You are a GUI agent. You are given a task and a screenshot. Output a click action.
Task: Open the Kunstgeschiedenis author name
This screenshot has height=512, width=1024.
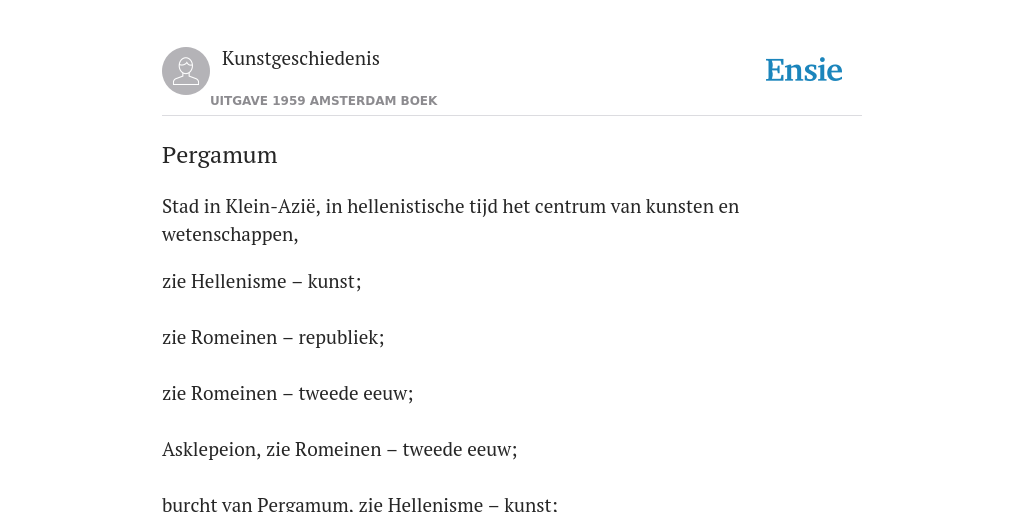[x=300, y=59]
